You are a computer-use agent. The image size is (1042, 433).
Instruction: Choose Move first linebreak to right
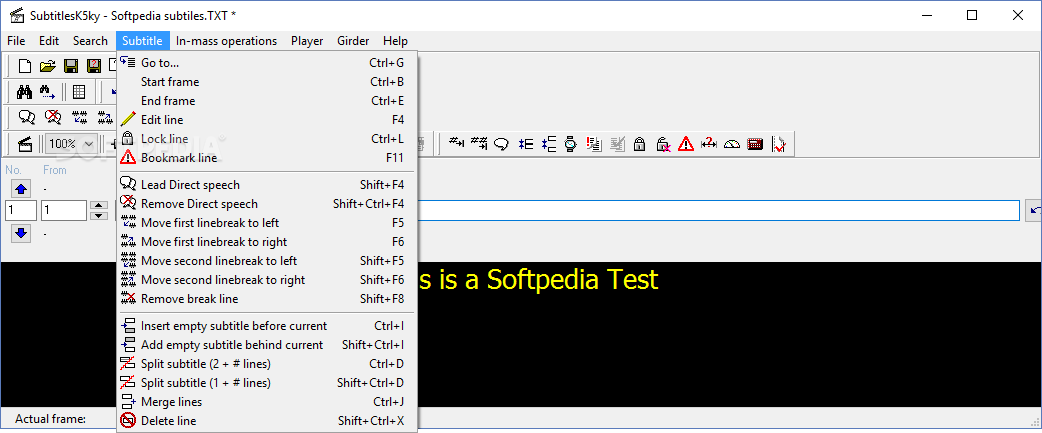click(x=266, y=242)
